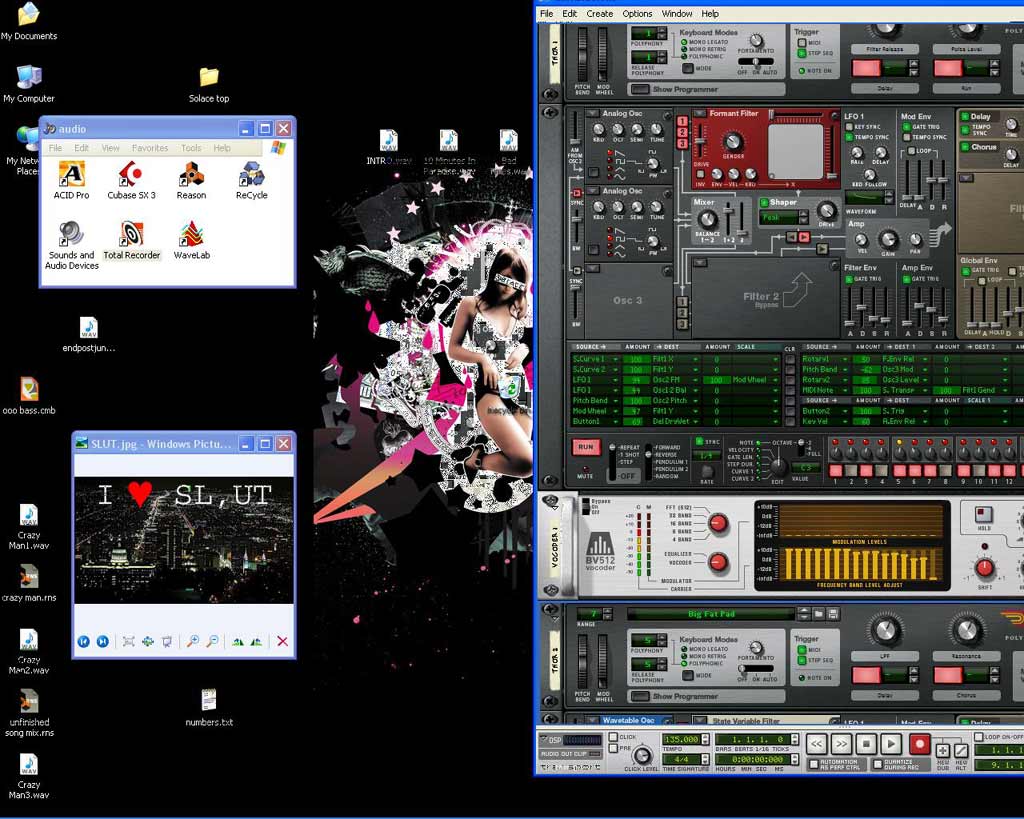The width and height of the screenshot is (1024, 819).
Task: Open the Reason File menu
Action: coord(547,13)
